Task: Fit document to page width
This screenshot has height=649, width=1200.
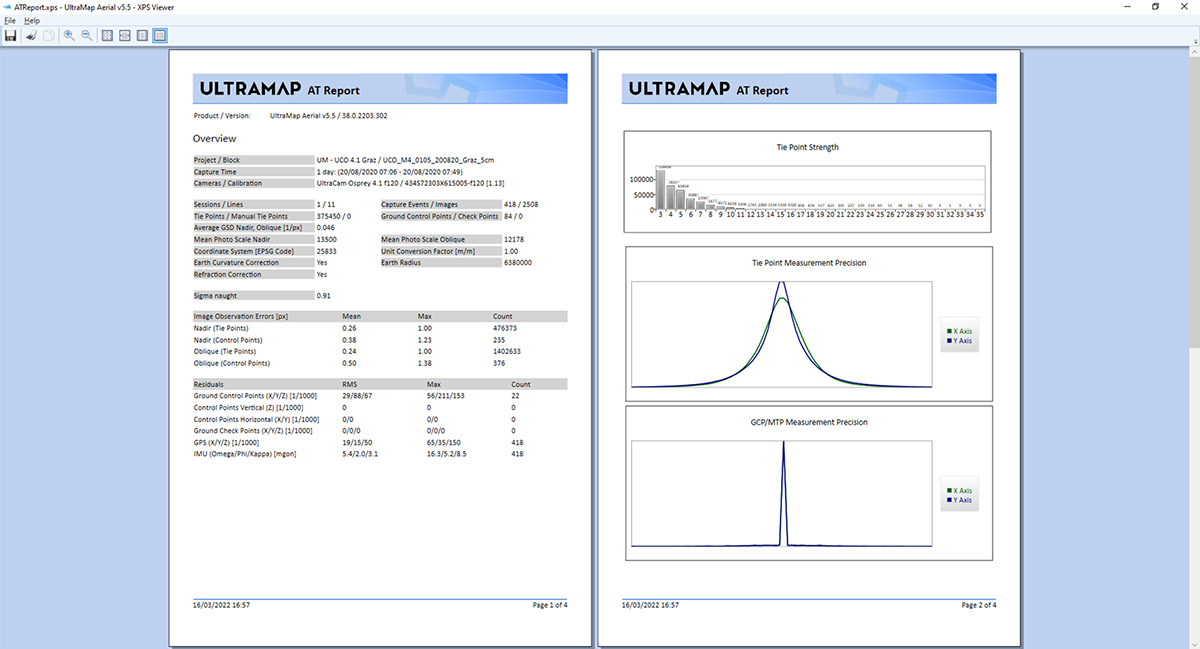Action: (x=125, y=35)
